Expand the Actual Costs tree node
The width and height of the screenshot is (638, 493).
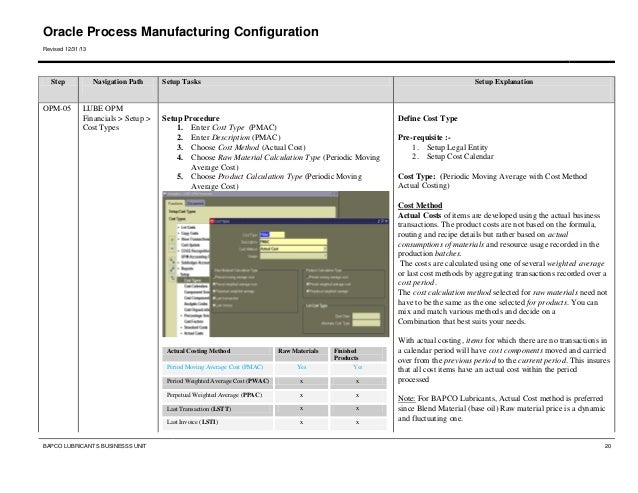click(181, 333)
